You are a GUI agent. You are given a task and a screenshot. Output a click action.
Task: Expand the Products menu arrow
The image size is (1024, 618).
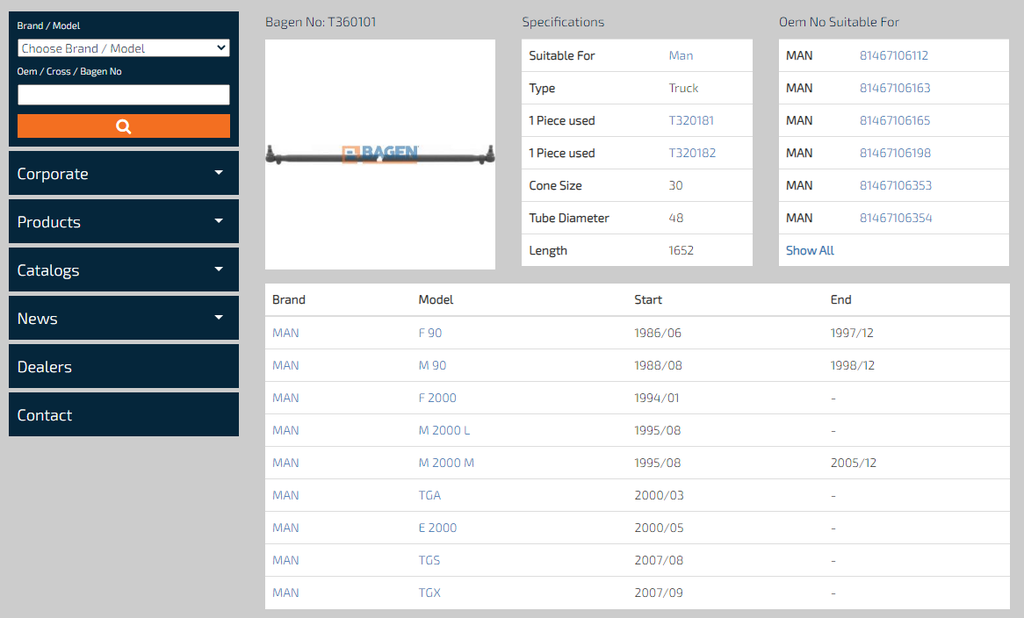pyautogui.click(x=219, y=221)
